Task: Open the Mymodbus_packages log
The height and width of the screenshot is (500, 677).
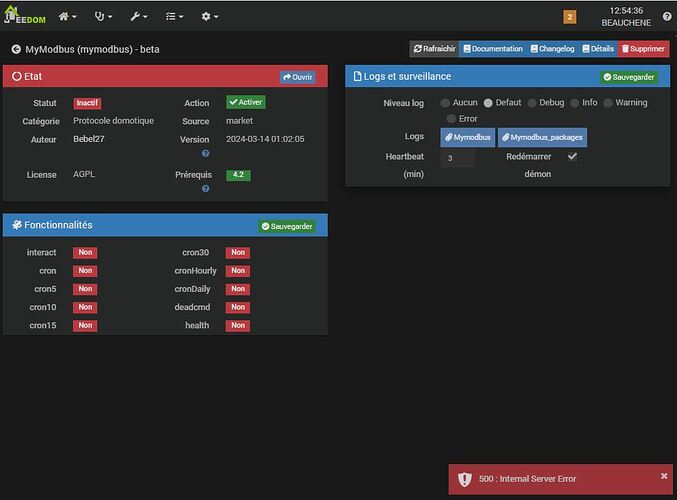Action: [x=541, y=137]
